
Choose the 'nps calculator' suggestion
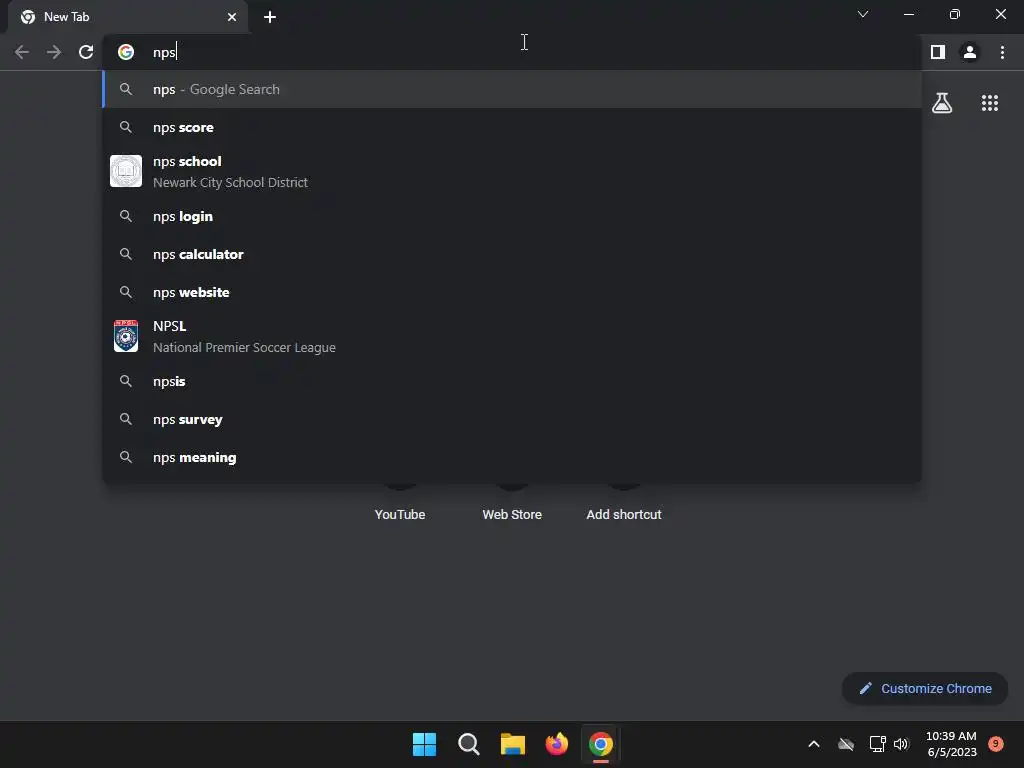click(512, 254)
